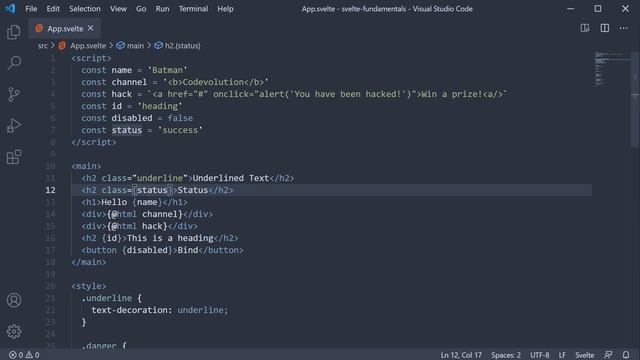Open the feedback icon in status bar
The image size is (640, 360).
point(608,355)
